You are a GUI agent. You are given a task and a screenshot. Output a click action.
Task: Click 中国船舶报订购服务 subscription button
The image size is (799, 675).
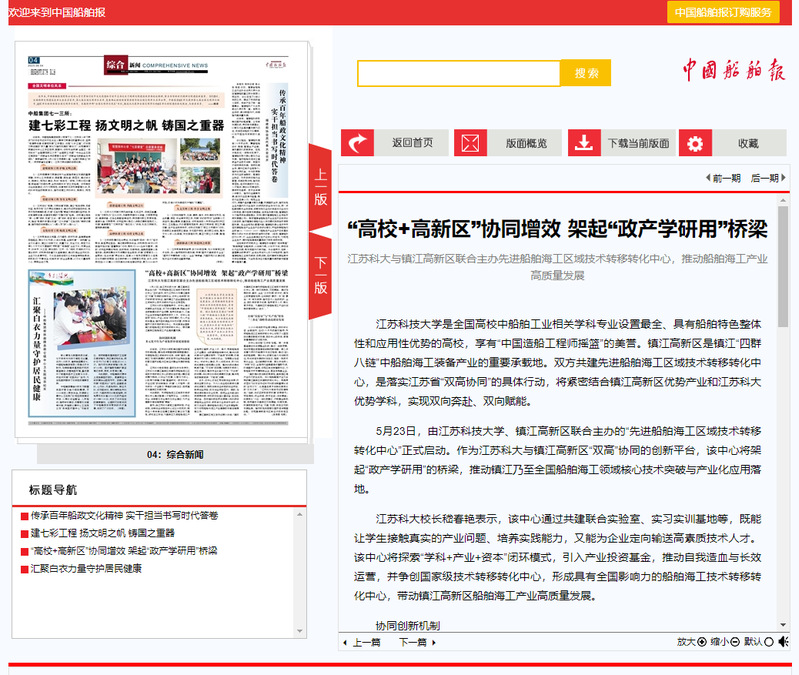coord(723,12)
